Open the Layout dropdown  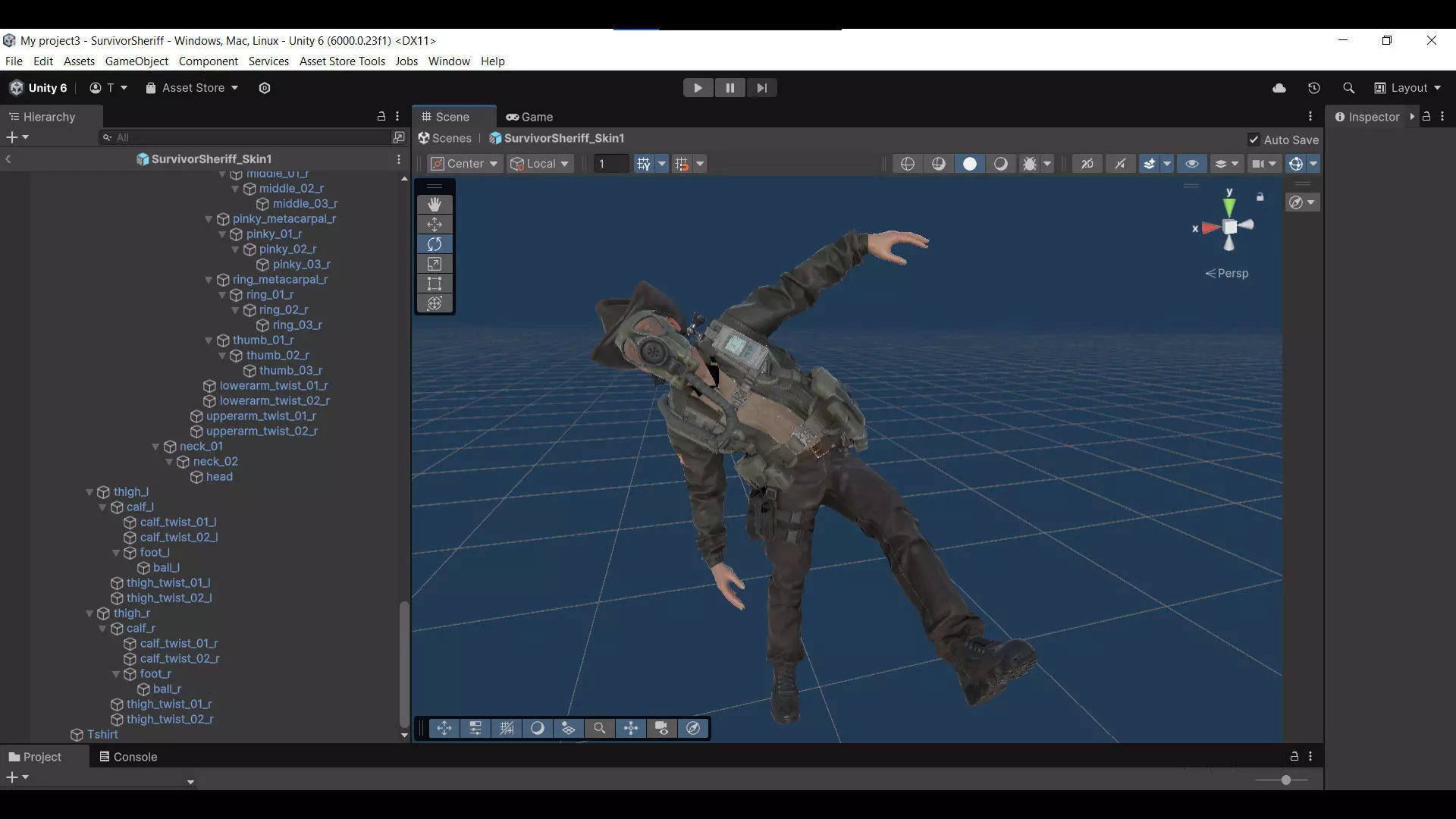[x=1407, y=88]
